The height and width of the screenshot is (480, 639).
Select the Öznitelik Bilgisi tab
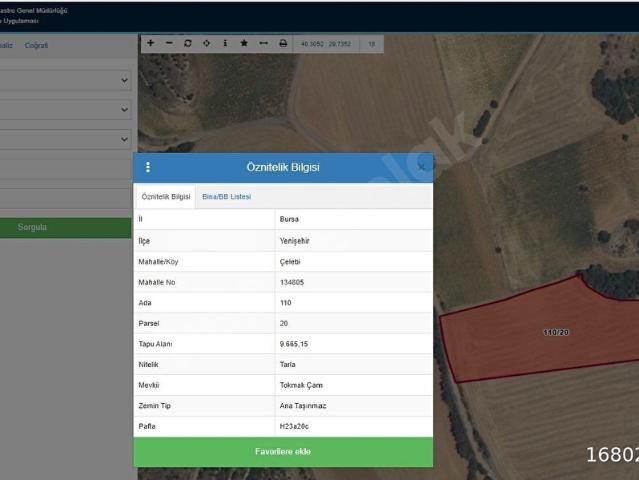click(x=166, y=197)
